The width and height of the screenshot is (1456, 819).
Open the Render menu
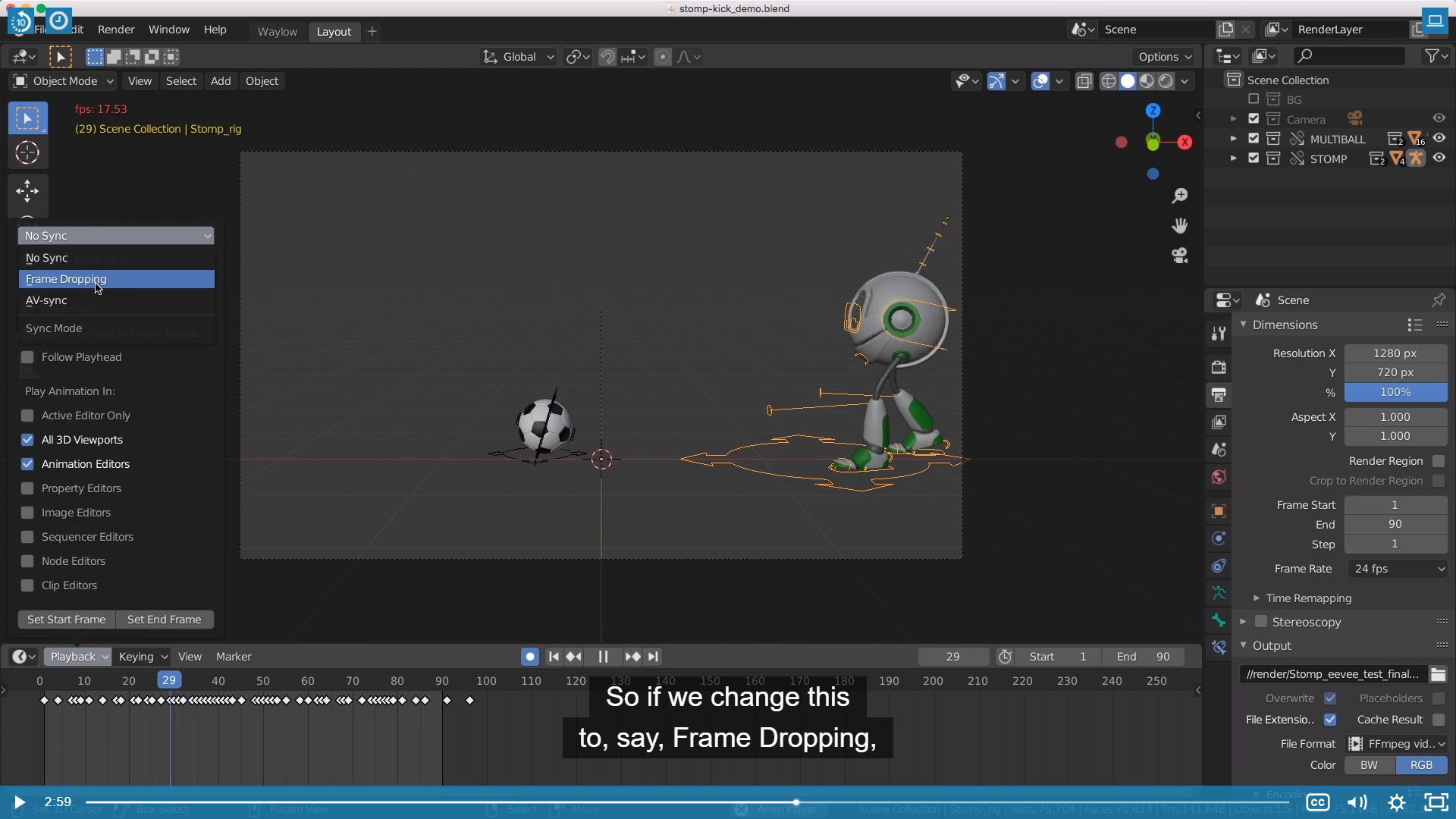pos(116,30)
